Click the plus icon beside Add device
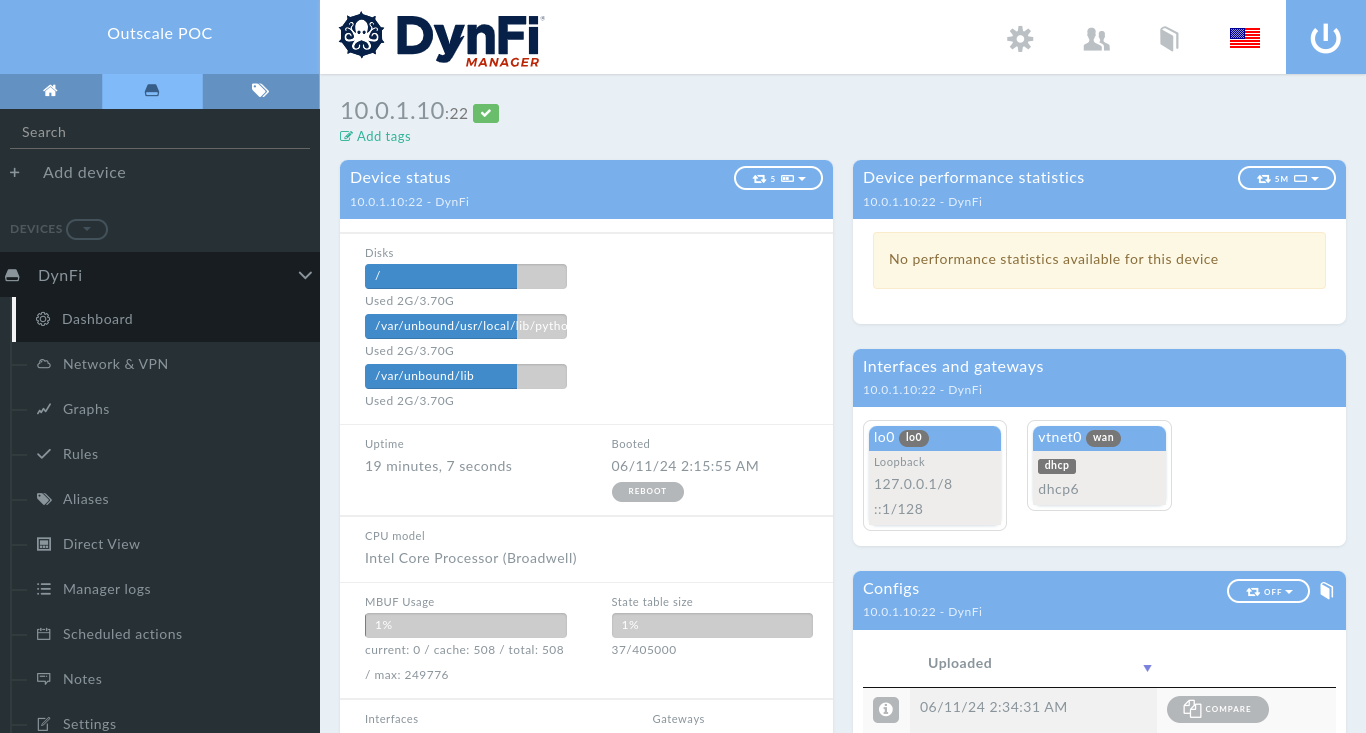The image size is (1366, 733). 15,173
